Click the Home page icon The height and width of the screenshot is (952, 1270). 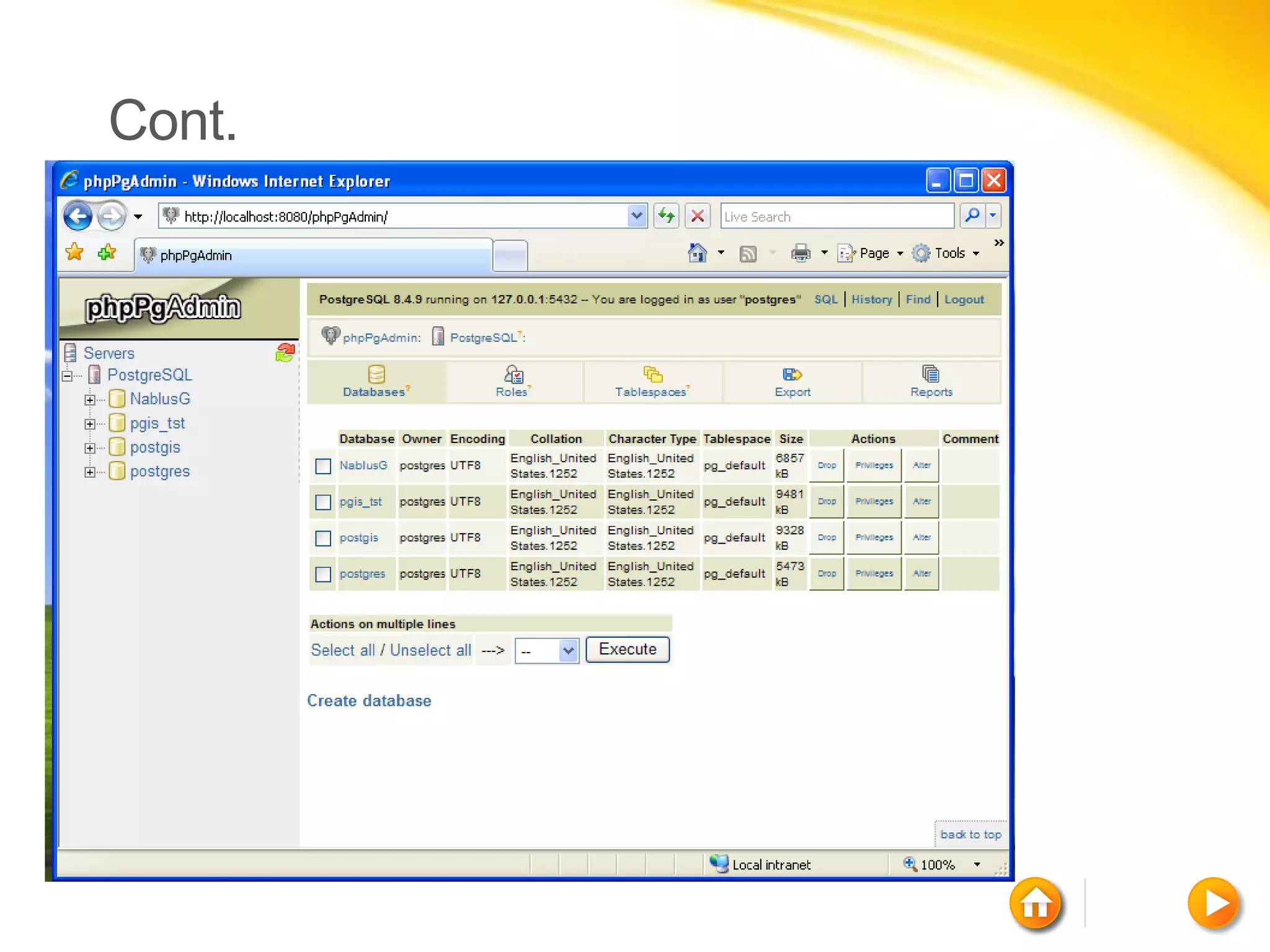698,252
